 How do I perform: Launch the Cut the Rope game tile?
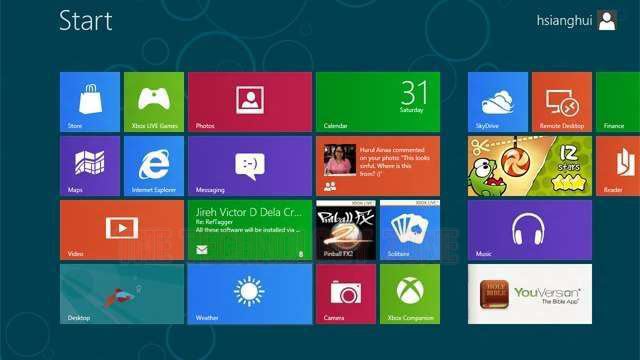coord(530,166)
